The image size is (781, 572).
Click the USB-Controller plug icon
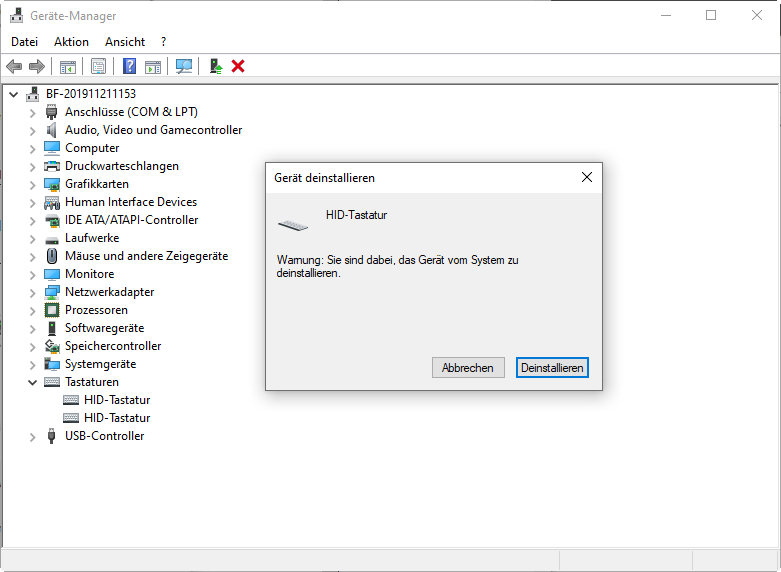tap(52, 435)
